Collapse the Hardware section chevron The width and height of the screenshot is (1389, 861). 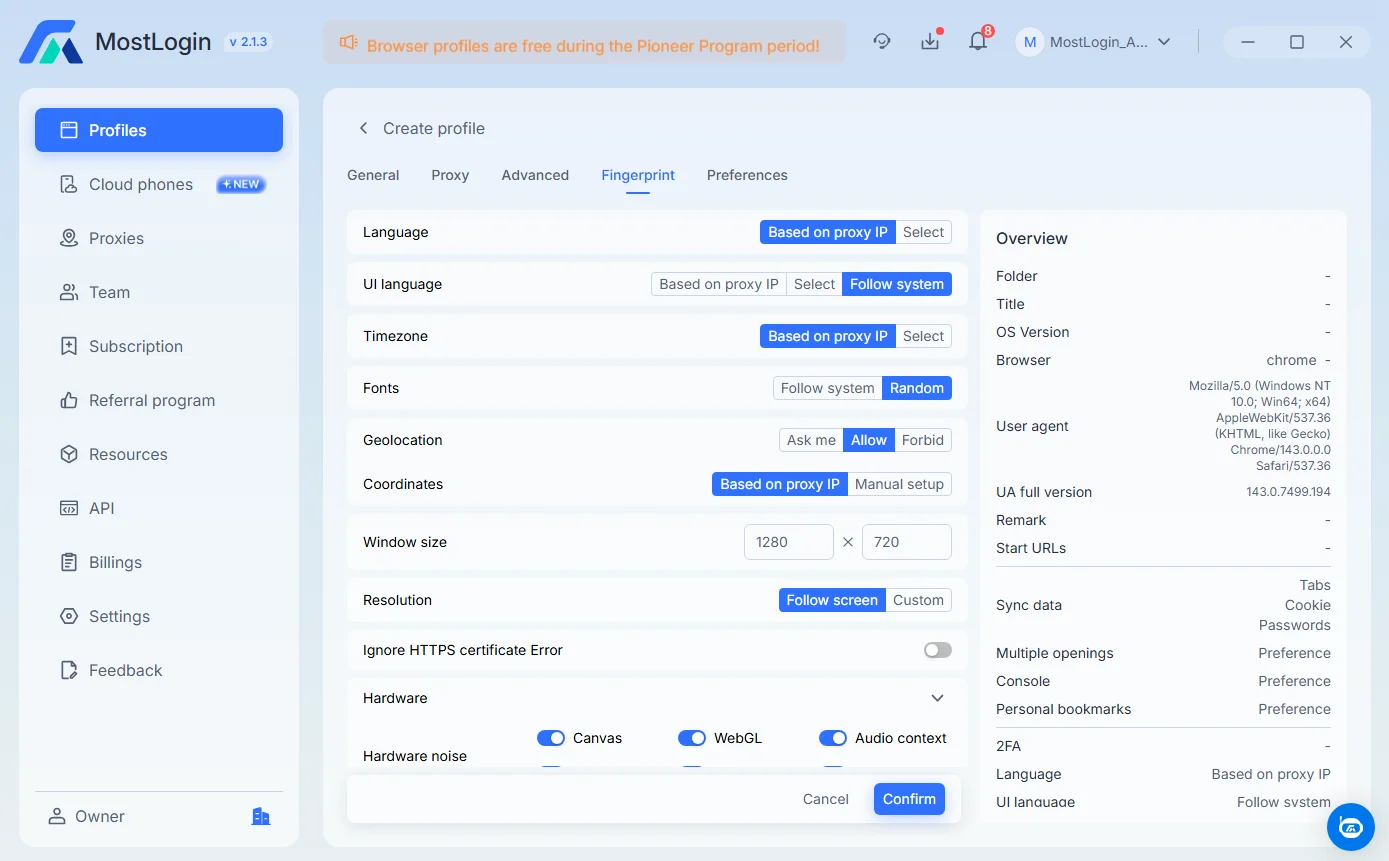[x=937, y=697]
